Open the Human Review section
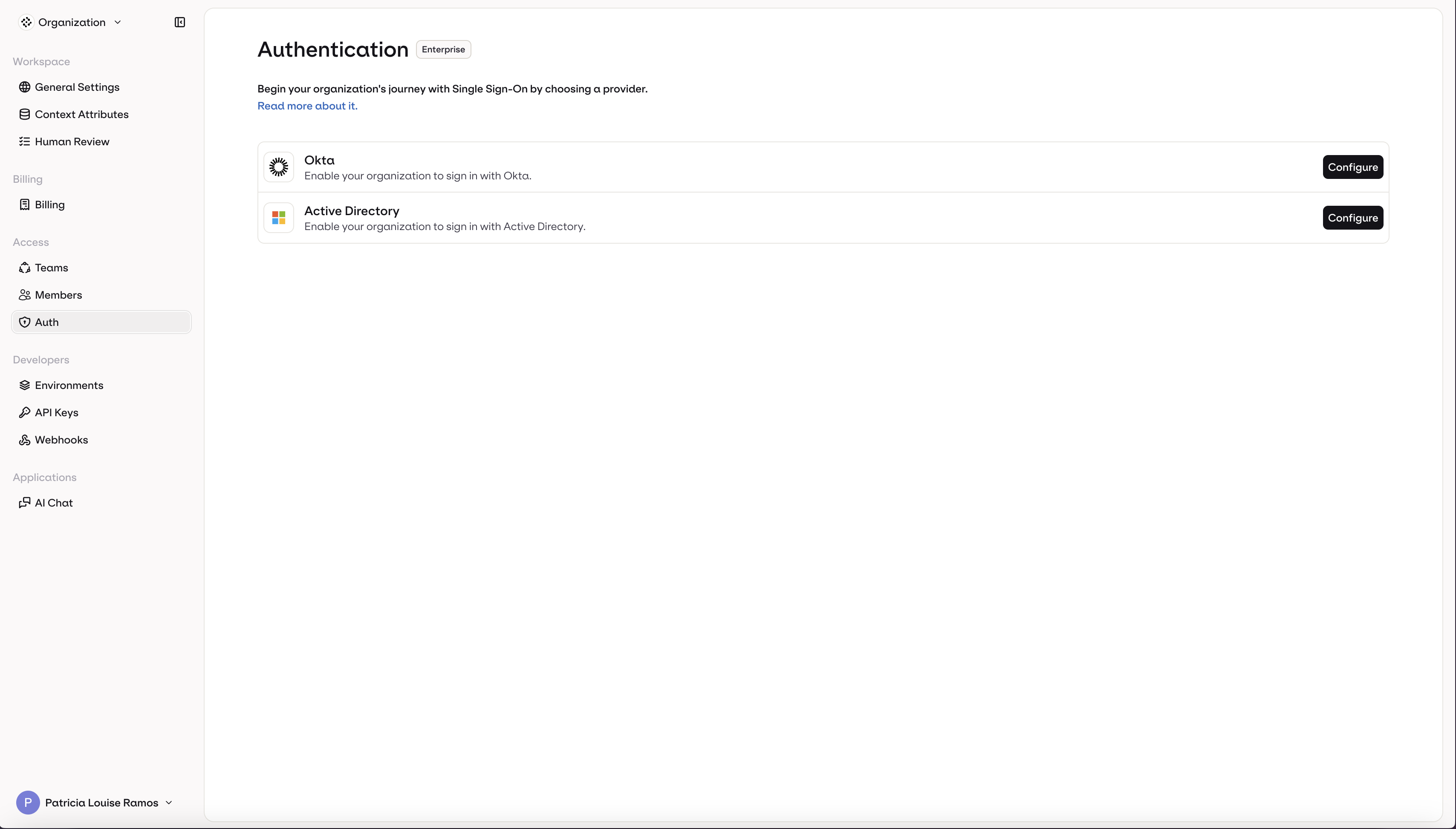Viewport: 1456px width, 829px height. pyautogui.click(x=72, y=141)
